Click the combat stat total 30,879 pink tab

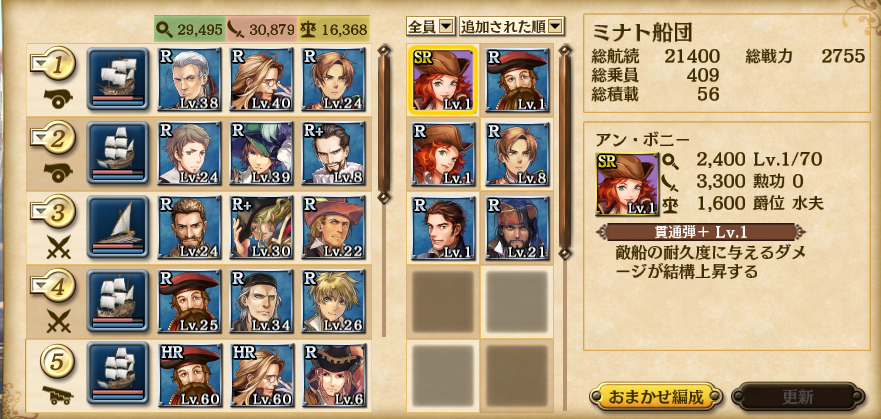pyautogui.click(x=262, y=29)
